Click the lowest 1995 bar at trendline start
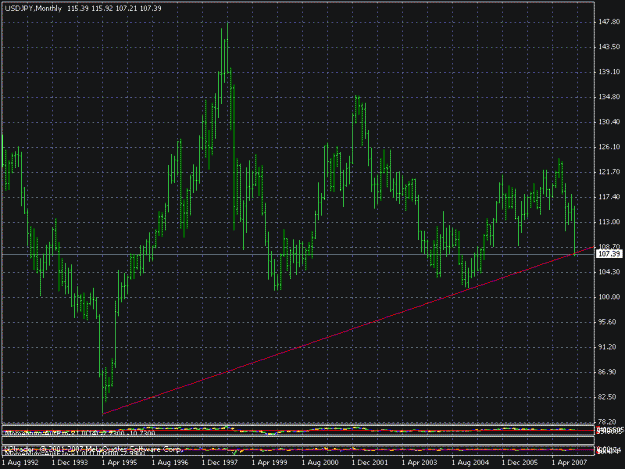 click(103, 391)
